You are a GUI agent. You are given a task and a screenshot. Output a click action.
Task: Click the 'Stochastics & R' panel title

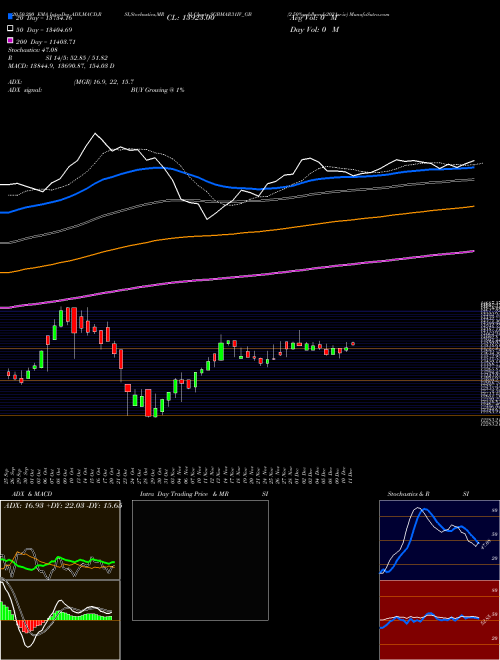tap(409, 494)
